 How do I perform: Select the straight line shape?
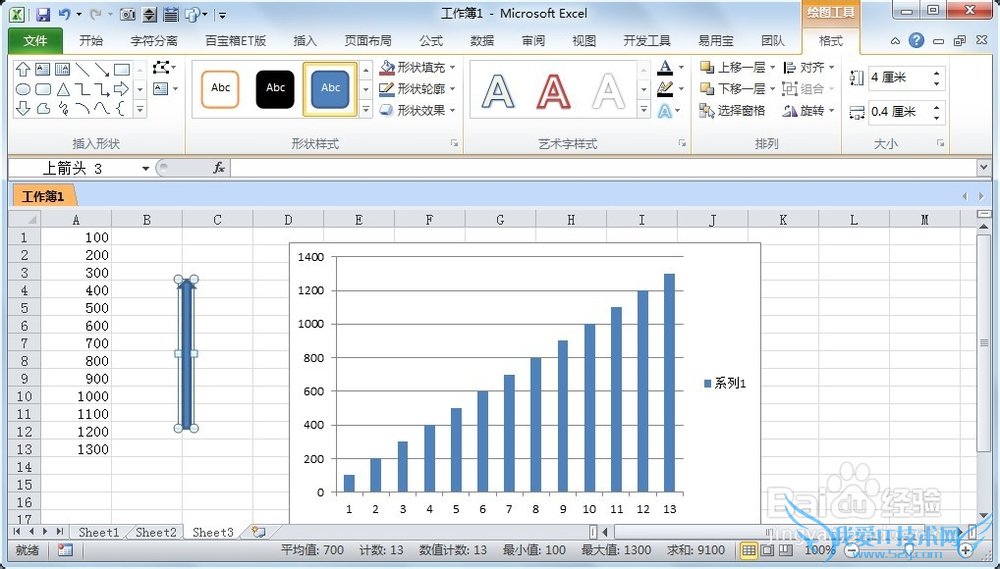pos(82,69)
